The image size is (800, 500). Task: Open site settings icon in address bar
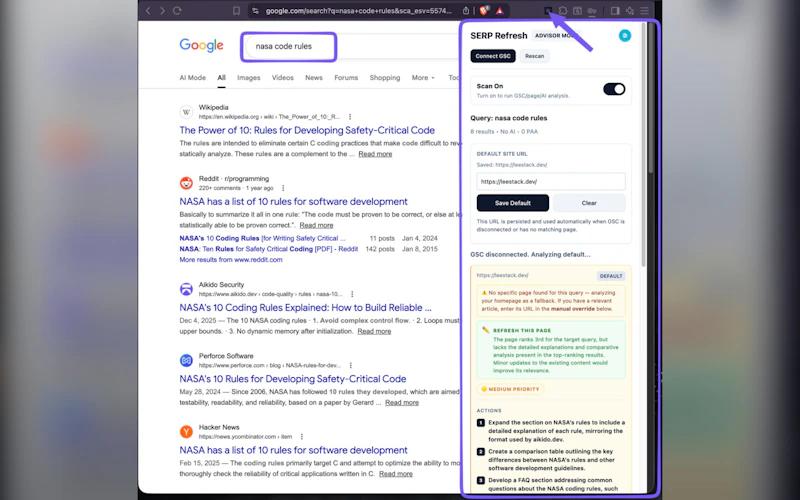255,11
